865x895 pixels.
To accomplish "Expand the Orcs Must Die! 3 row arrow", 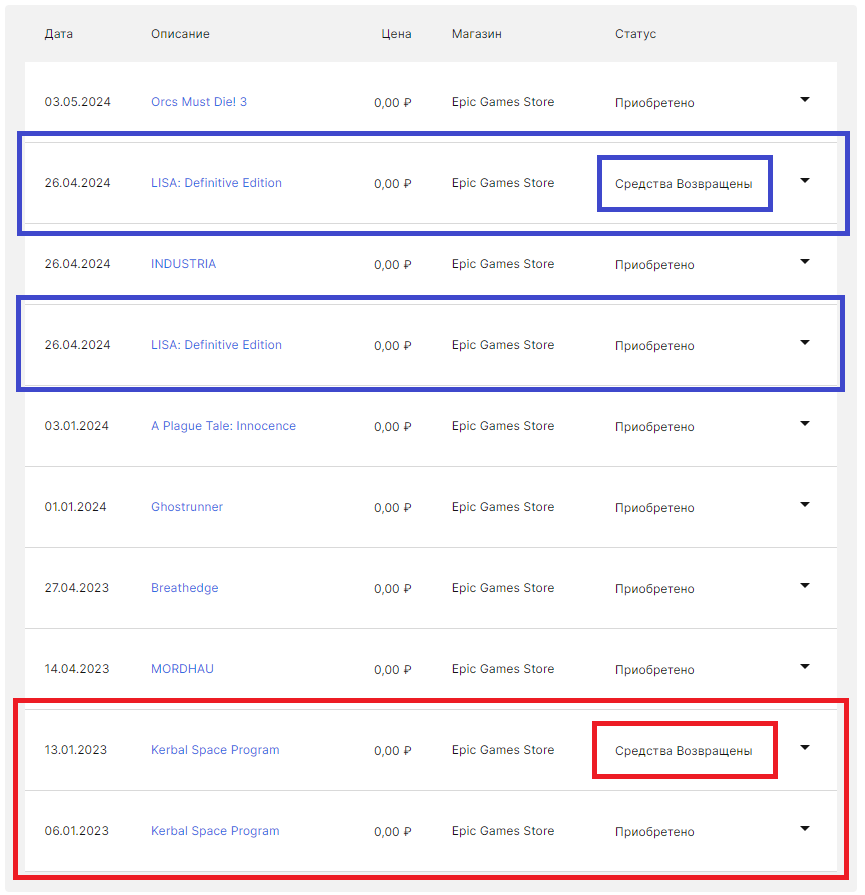I will pyautogui.click(x=805, y=100).
